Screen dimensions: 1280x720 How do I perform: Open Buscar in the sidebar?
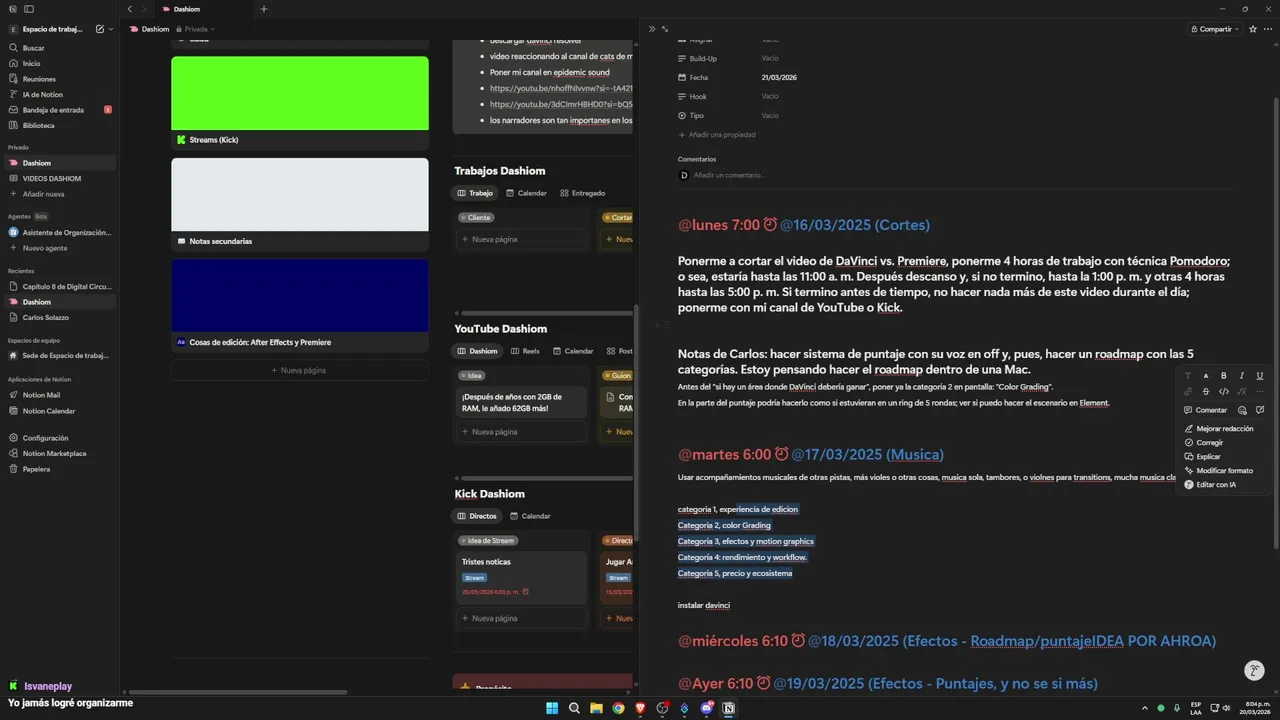pyautogui.click(x=60, y=48)
